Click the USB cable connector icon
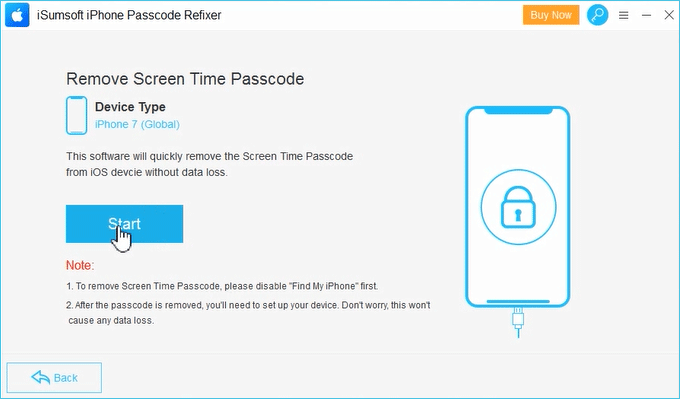Image resolution: width=680 pixels, height=399 pixels. (x=518, y=321)
